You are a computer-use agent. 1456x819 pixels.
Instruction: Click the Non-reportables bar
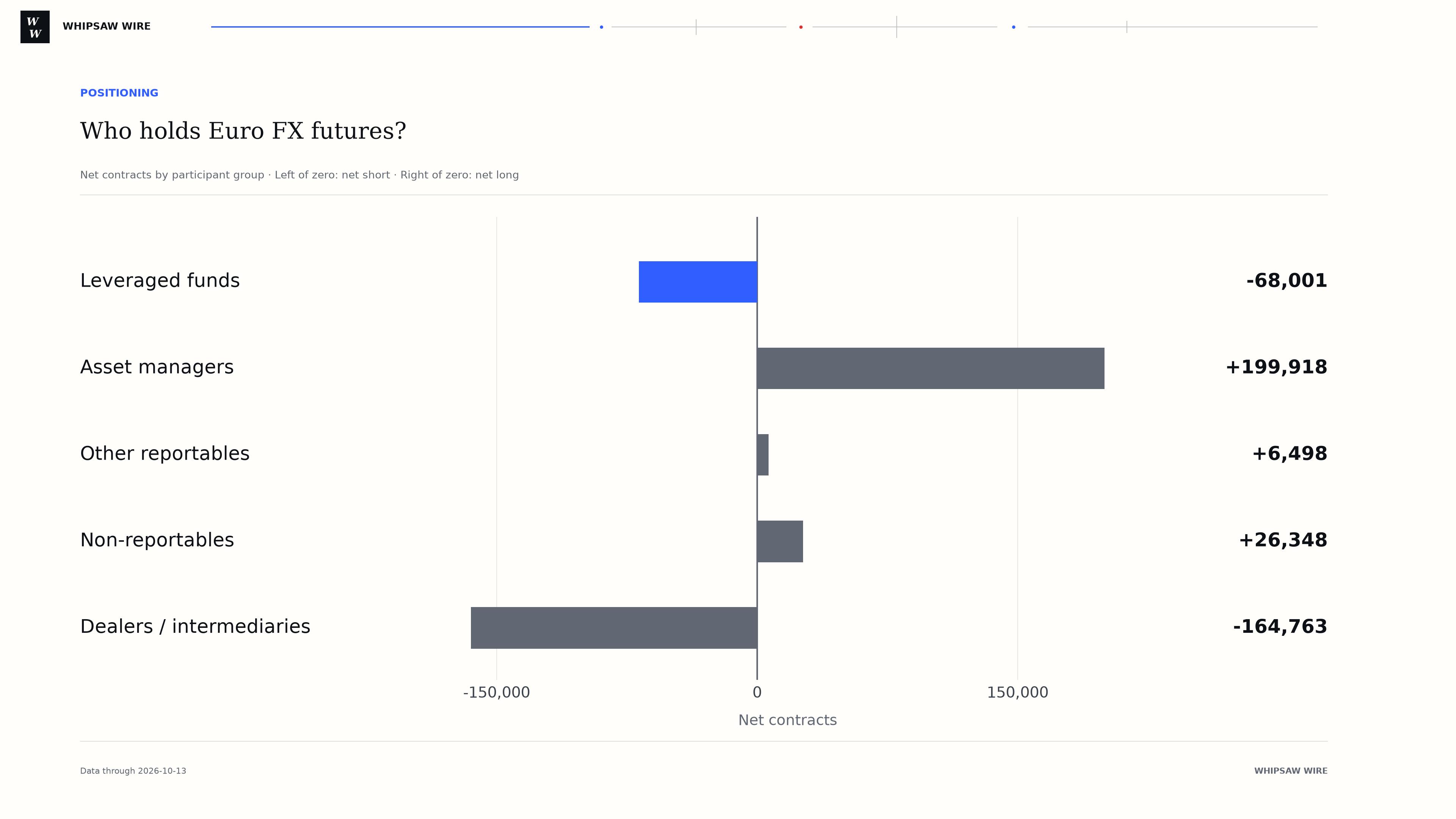[x=780, y=541]
